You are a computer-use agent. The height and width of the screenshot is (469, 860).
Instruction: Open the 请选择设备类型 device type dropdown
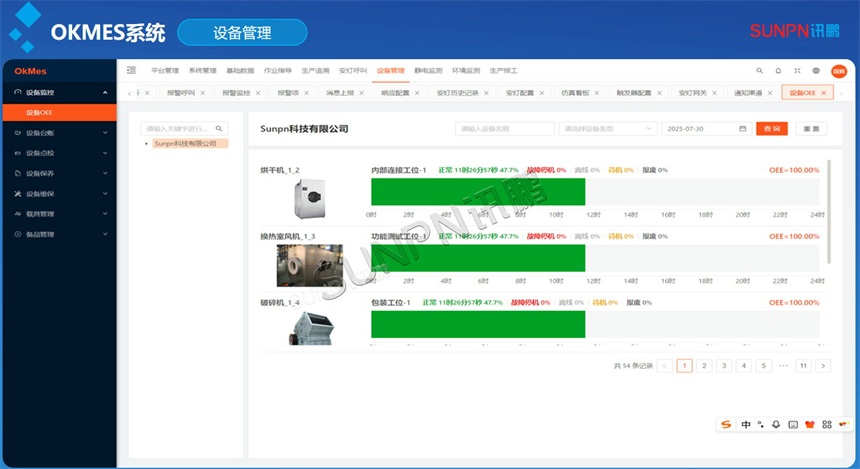(608, 128)
